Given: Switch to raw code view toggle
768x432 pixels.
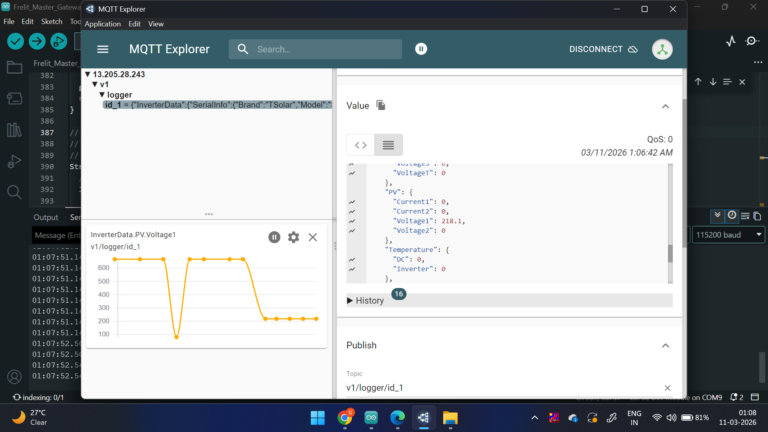Looking at the screenshot, I should tap(360, 145).
